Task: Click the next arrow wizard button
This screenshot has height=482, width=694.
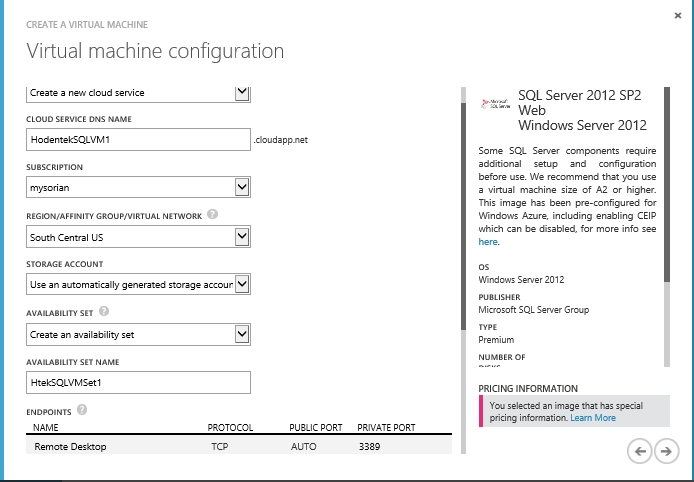Action: [x=666, y=451]
